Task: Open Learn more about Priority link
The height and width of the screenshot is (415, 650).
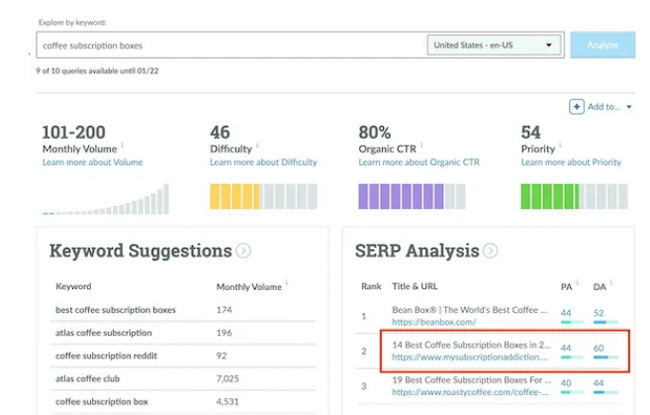Action: click(571, 162)
